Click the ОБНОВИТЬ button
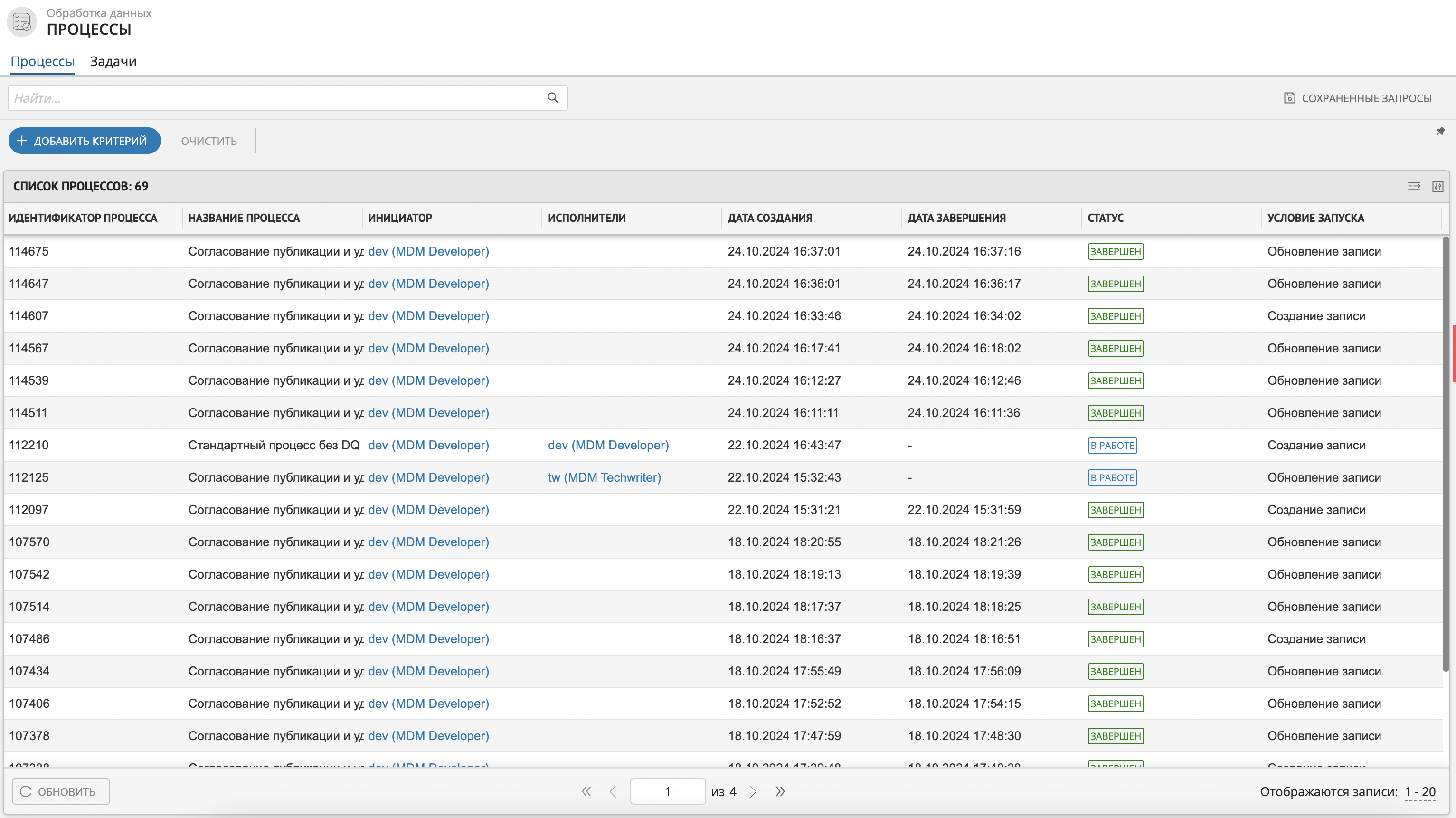The image size is (1456, 818). point(61,791)
